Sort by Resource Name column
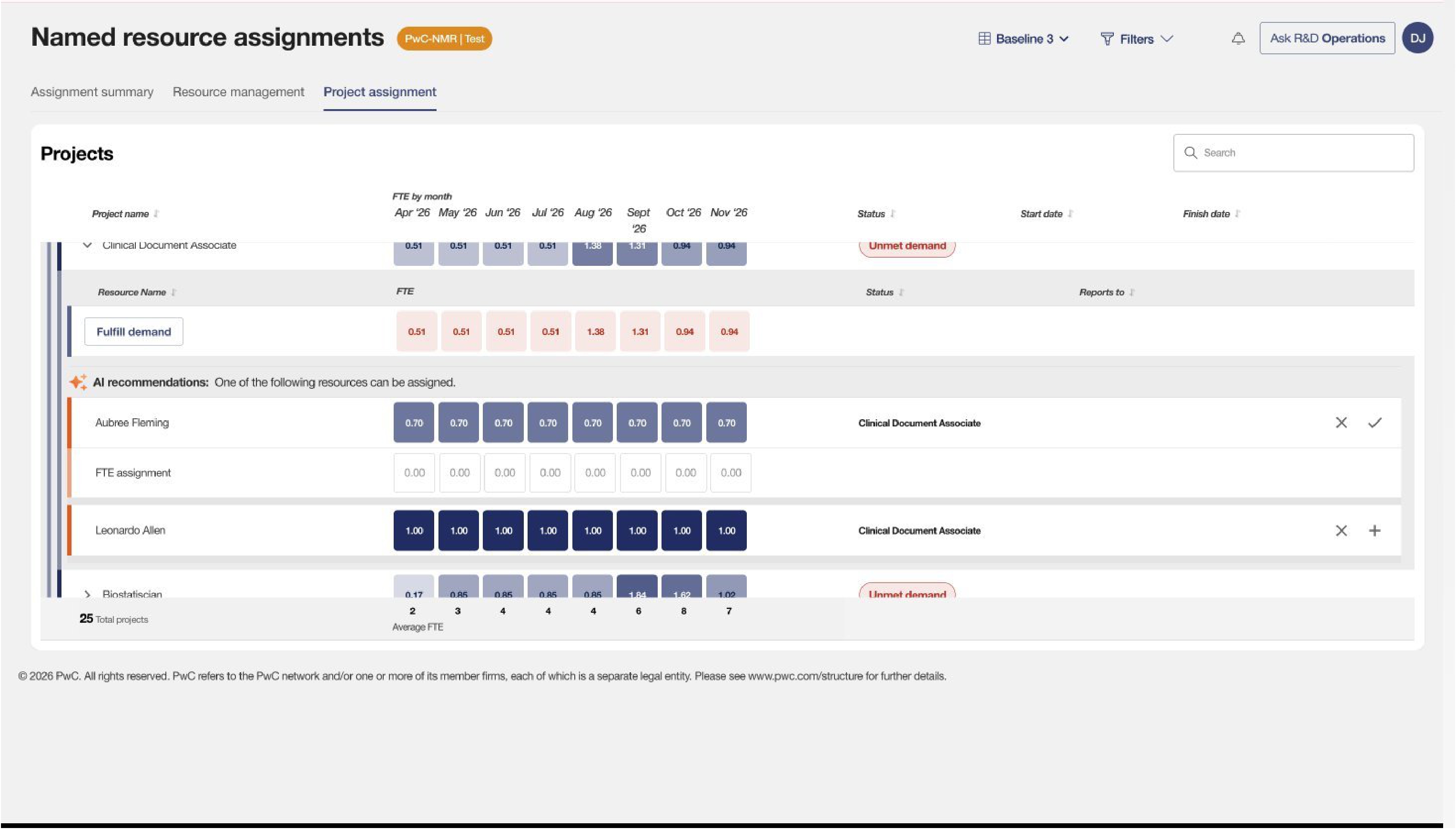 pos(173,292)
